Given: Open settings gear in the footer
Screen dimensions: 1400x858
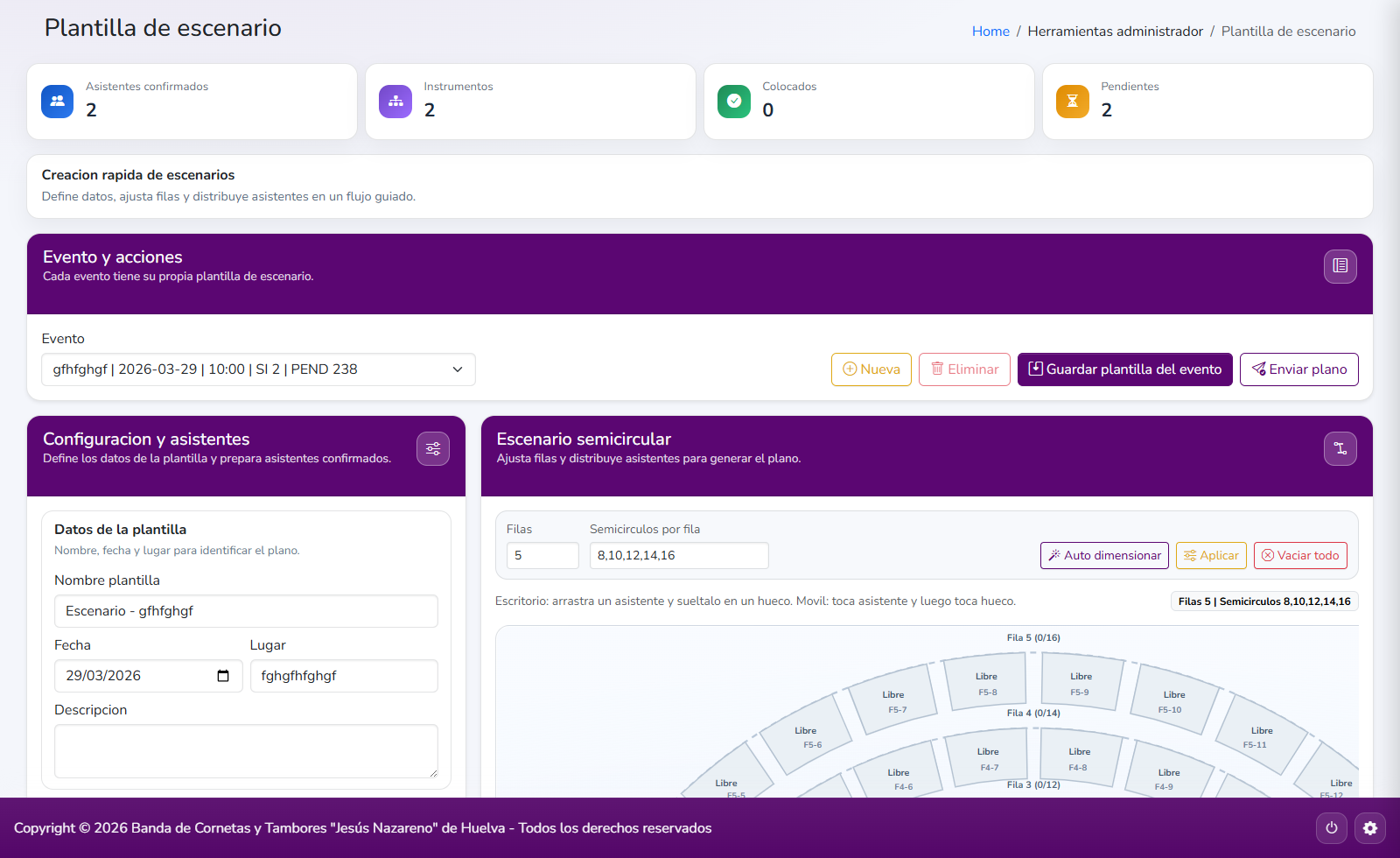Looking at the screenshot, I should click(x=1370, y=828).
